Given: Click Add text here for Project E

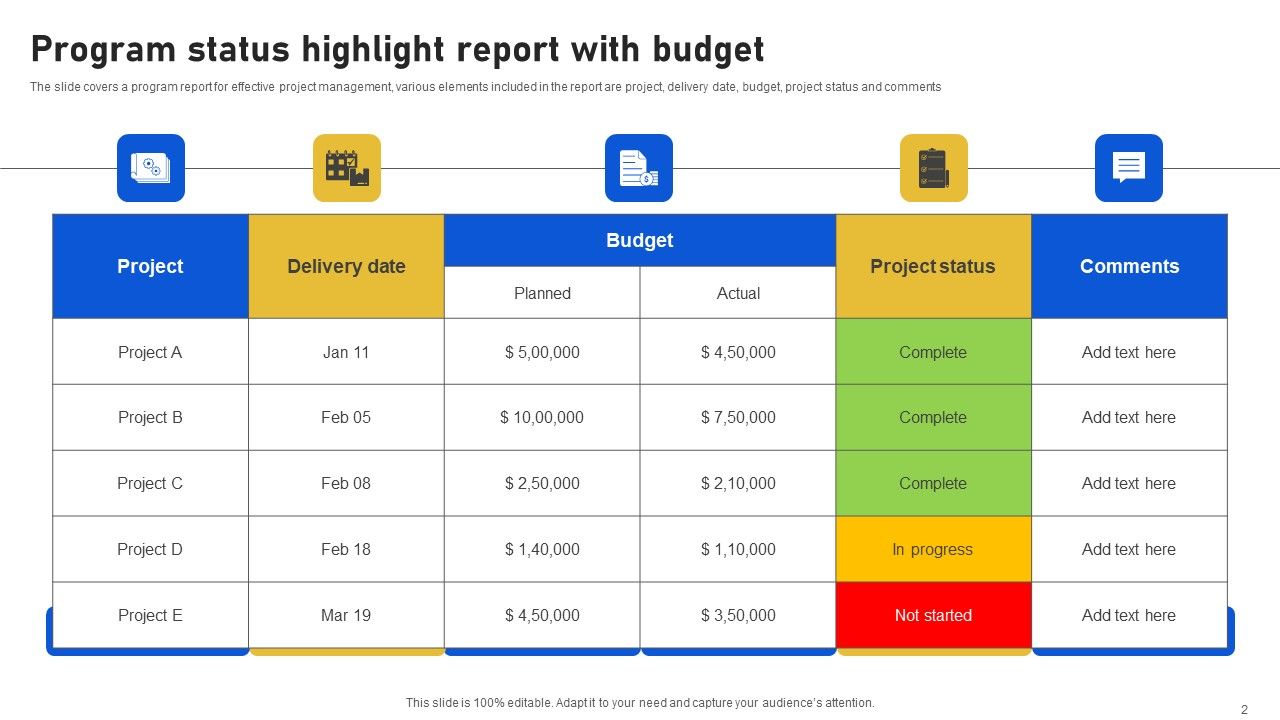Looking at the screenshot, I should click(x=1129, y=615).
